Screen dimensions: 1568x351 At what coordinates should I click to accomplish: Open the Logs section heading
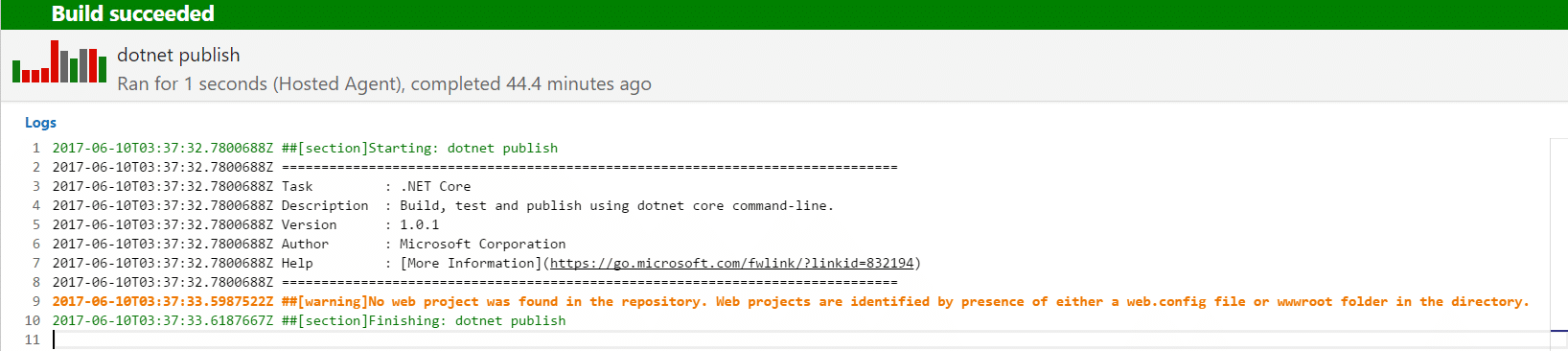coord(40,123)
